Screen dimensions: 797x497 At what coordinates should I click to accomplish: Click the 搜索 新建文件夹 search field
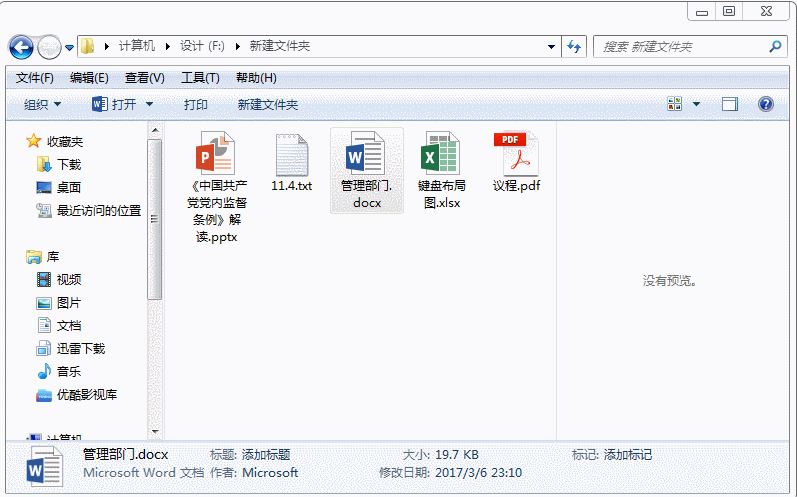point(680,46)
